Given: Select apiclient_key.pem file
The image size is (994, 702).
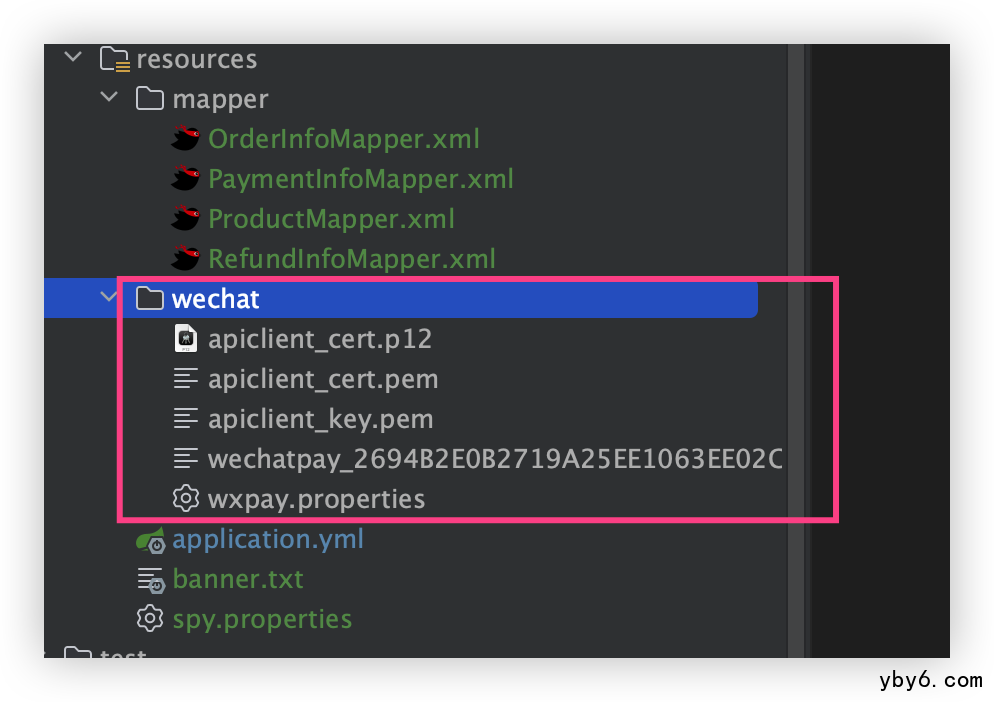Looking at the screenshot, I should [x=320, y=419].
